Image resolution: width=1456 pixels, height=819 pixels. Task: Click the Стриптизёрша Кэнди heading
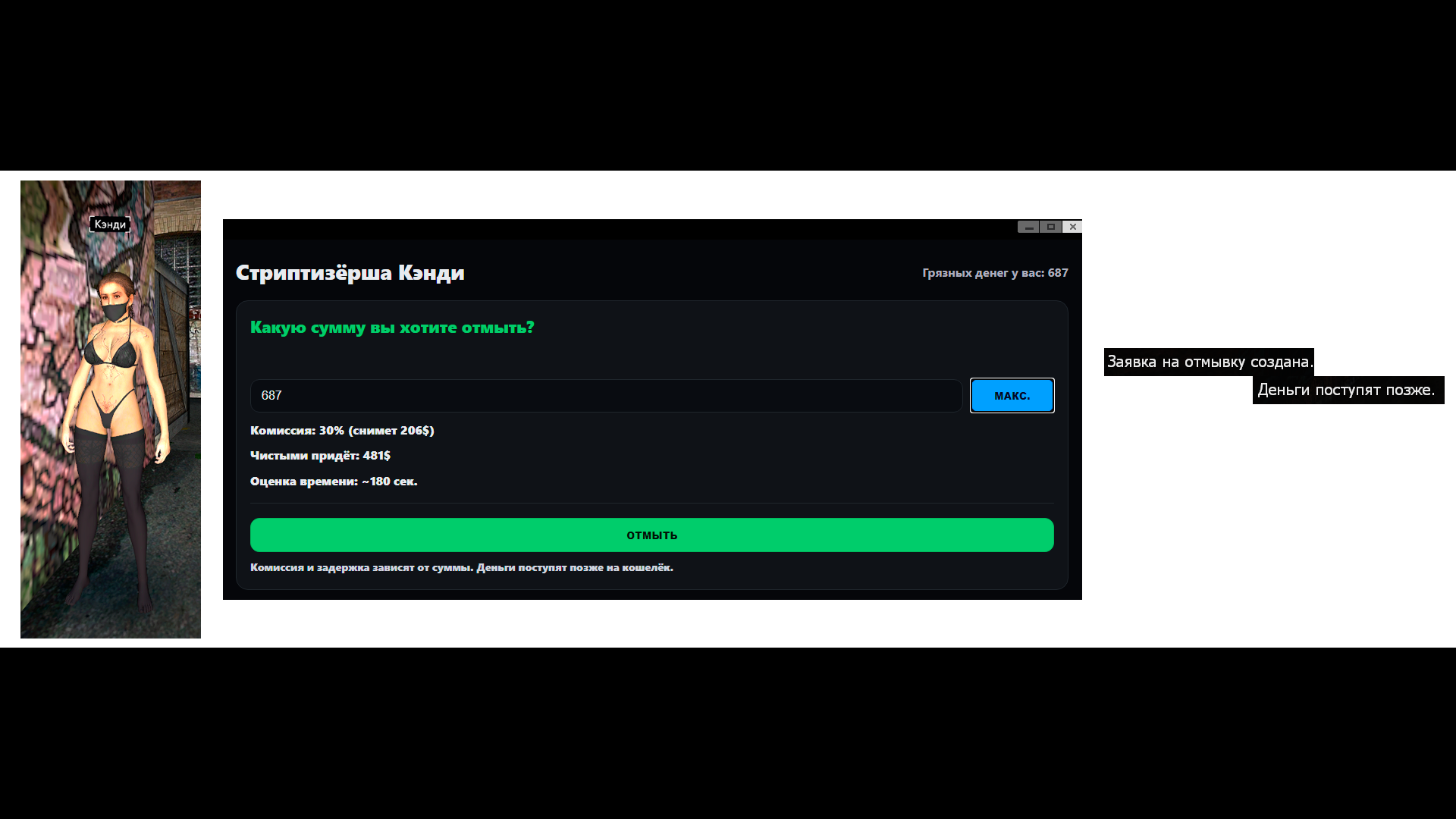350,273
